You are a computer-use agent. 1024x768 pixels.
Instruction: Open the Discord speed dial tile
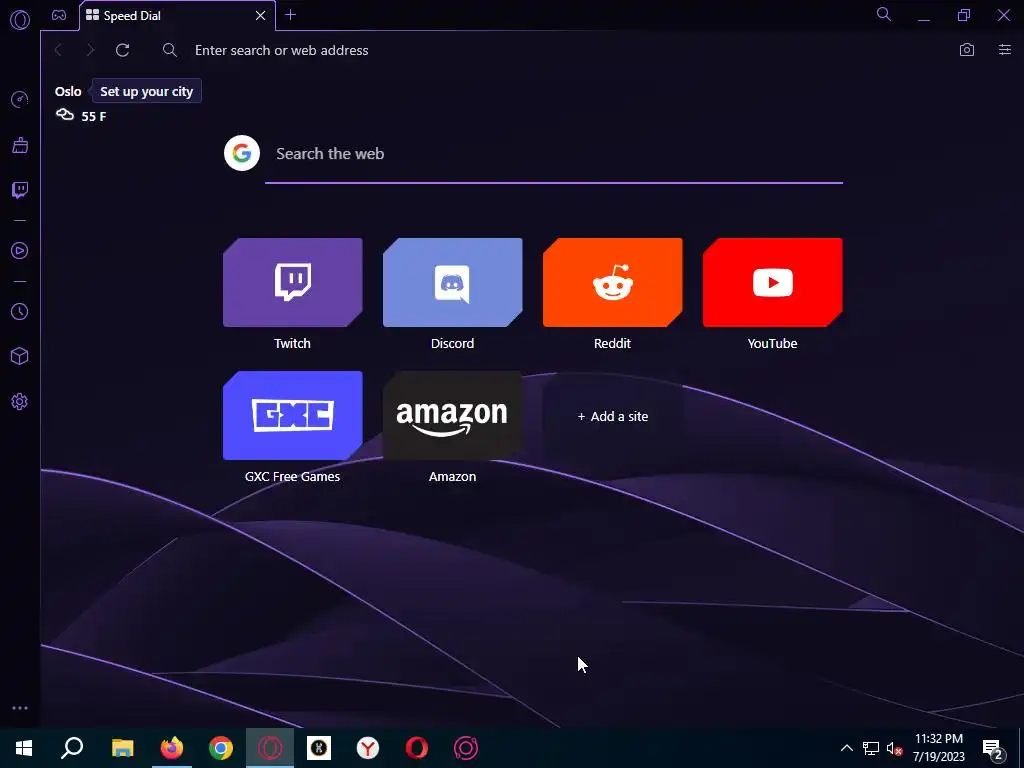click(453, 282)
